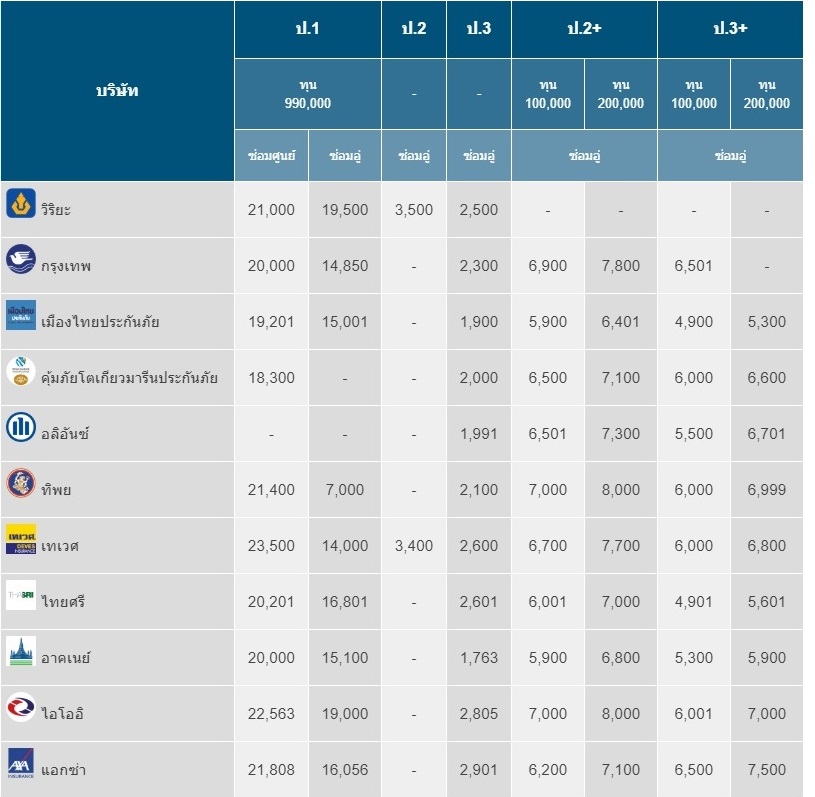This screenshot has width=815, height=797.
Task: Click the 23,500 price for เทเวศ
Action: point(271,546)
